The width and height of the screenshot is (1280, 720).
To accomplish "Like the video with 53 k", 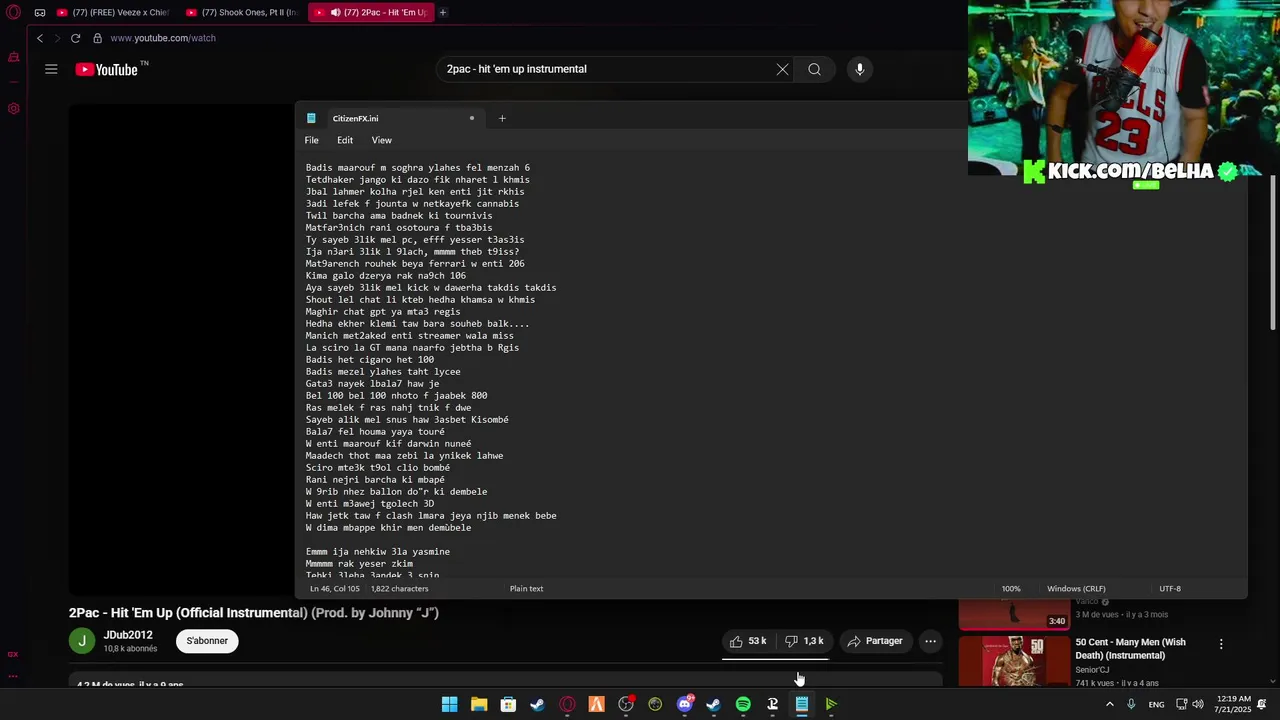I will (x=747, y=641).
